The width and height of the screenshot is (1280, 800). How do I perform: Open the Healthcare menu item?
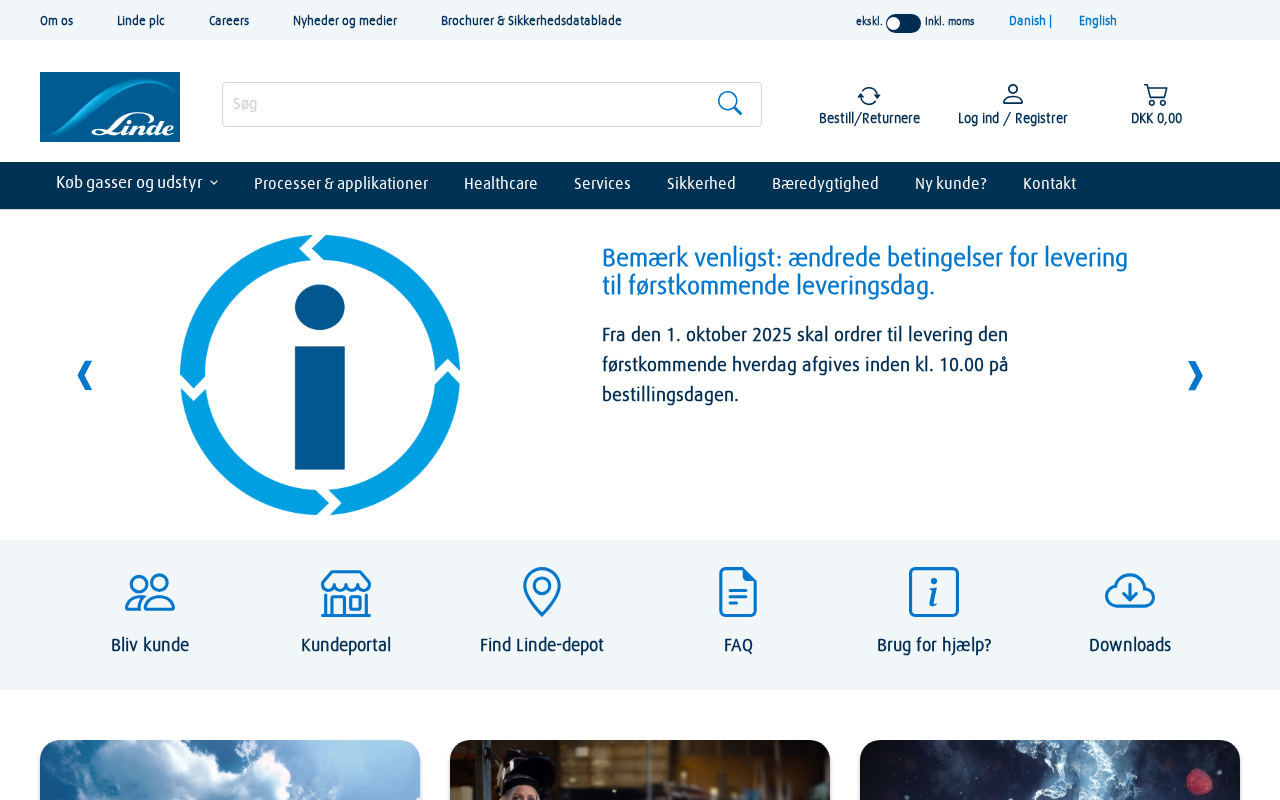pyautogui.click(x=501, y=184)
